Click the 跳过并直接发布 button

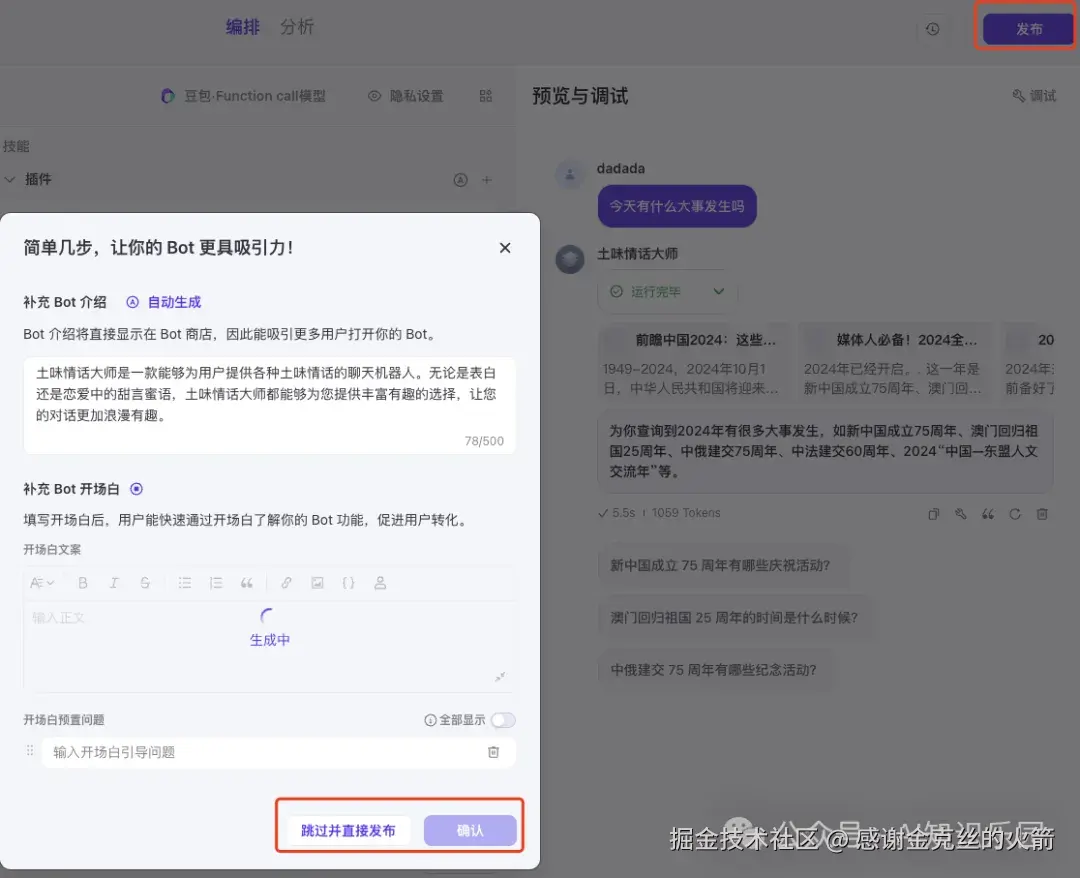347,831
